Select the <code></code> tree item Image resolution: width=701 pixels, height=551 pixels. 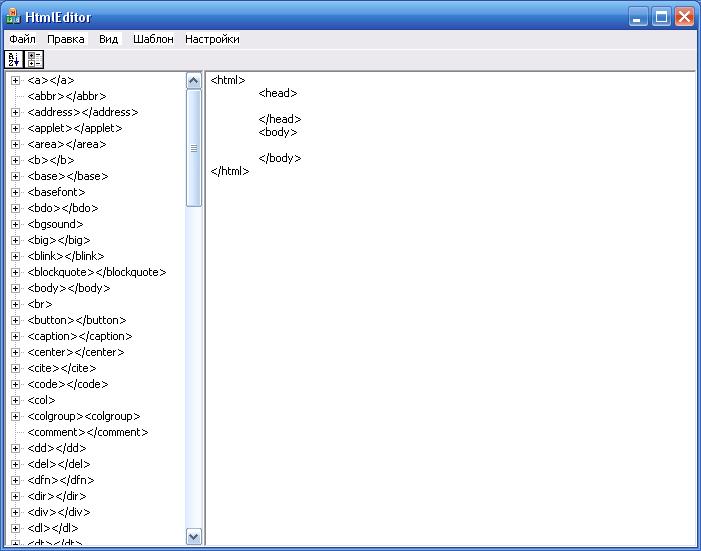[68, 384]
